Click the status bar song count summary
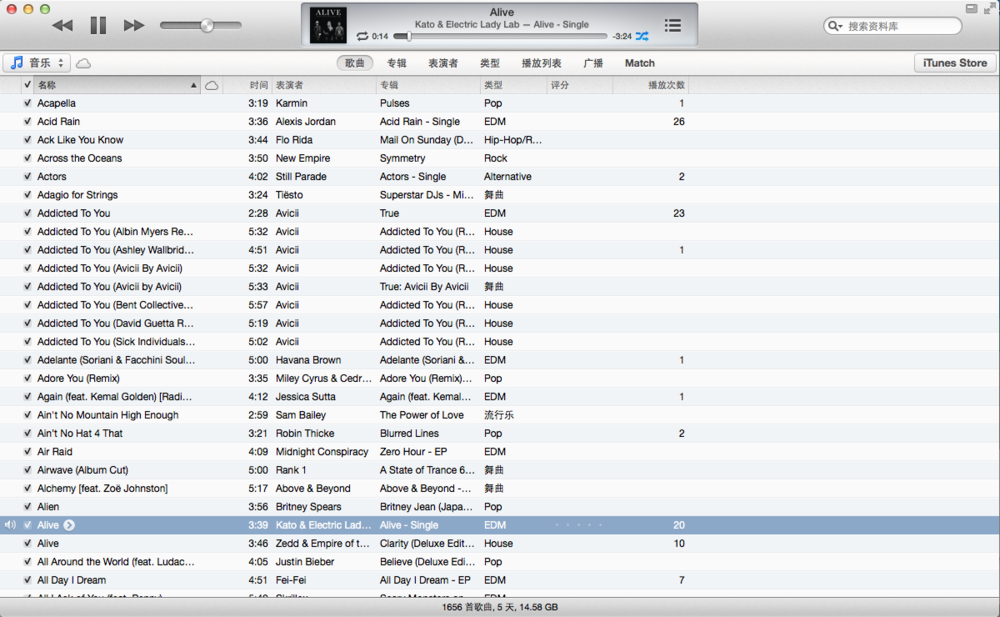The image size is (1000, 617). pyautogui.click(x=499, y=607)
